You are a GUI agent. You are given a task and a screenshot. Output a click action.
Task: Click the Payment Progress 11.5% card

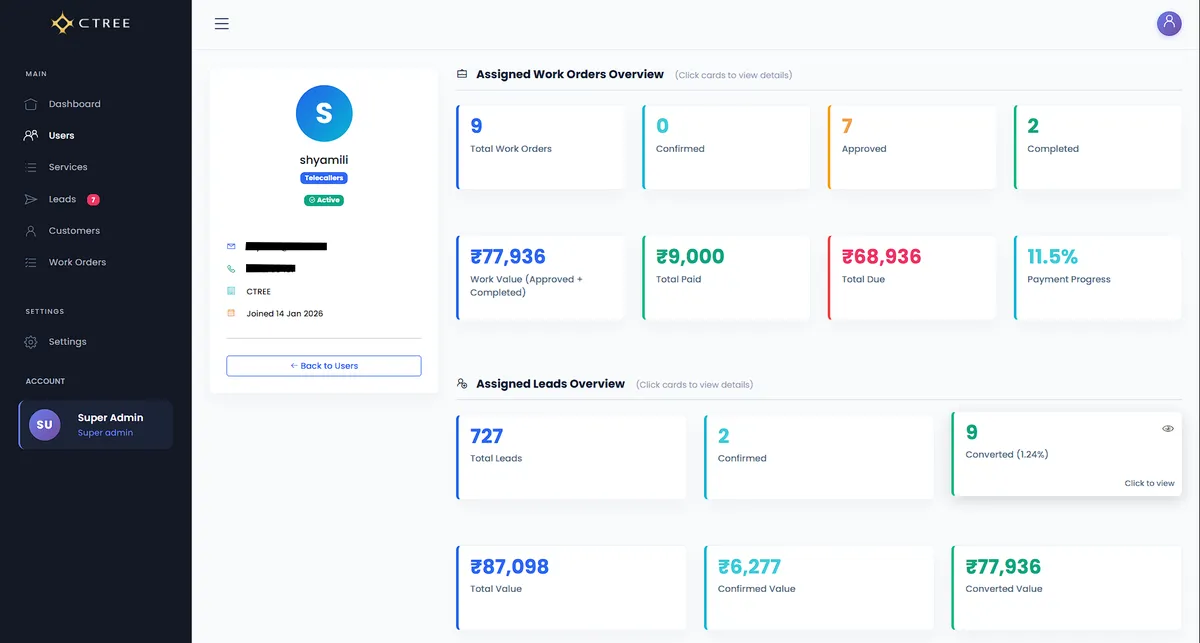[x=1097, y=278]
